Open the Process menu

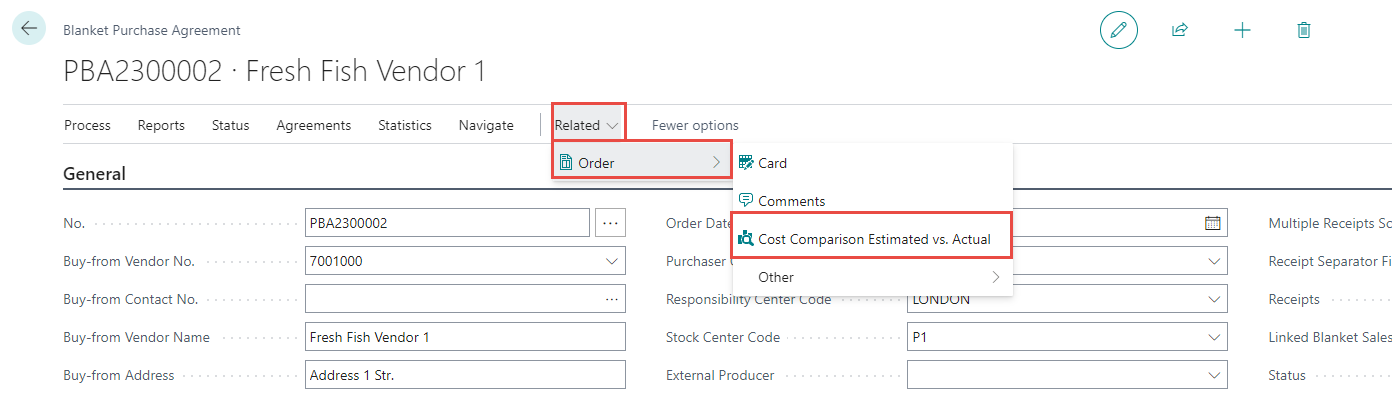87,125
